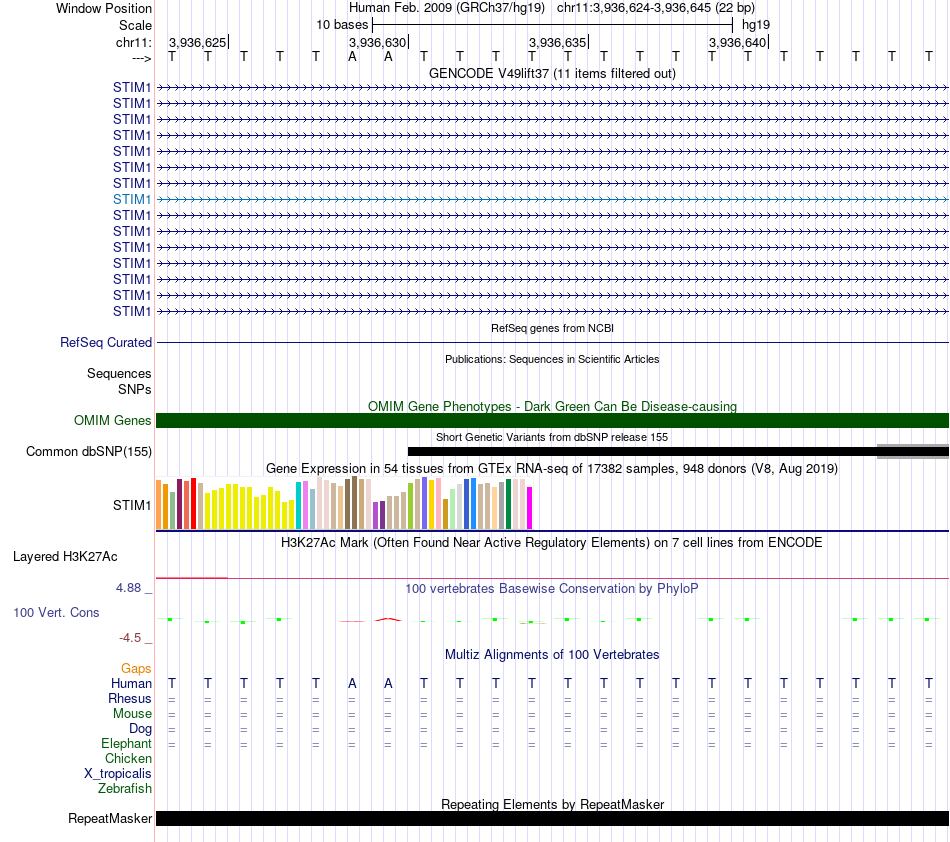Open Repeating Elements by RepeatMasker title
Image resolution: width=950 pixels, height=842 pixels.
(552, 804)
